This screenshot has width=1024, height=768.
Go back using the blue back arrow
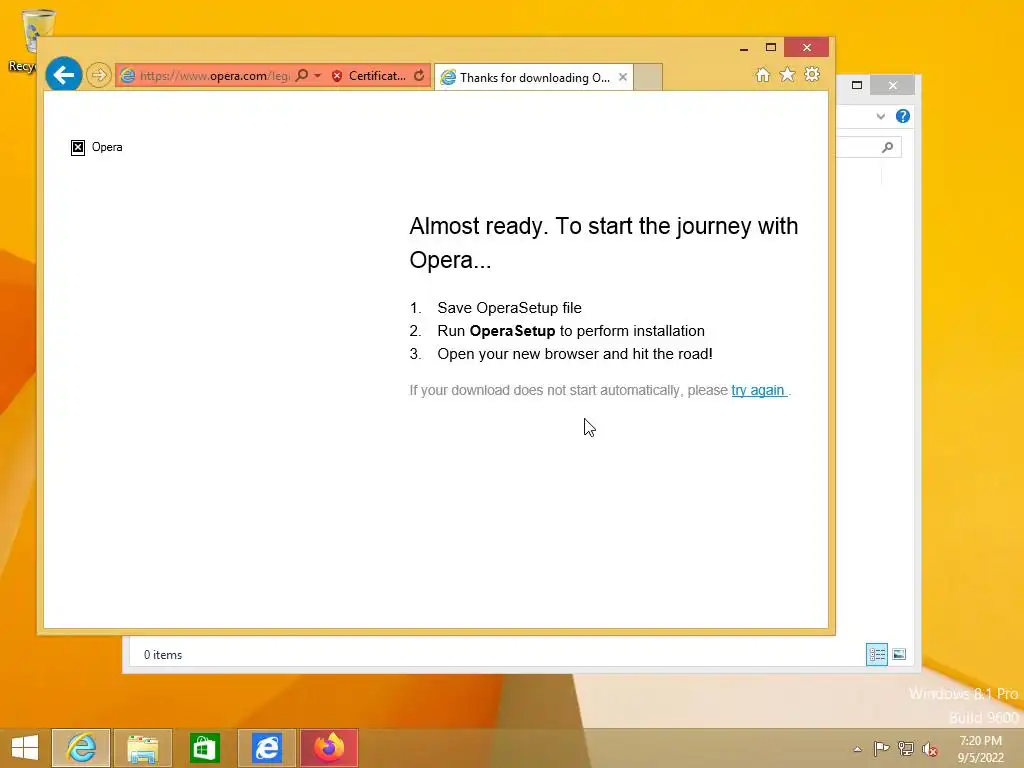pos(64,74)
